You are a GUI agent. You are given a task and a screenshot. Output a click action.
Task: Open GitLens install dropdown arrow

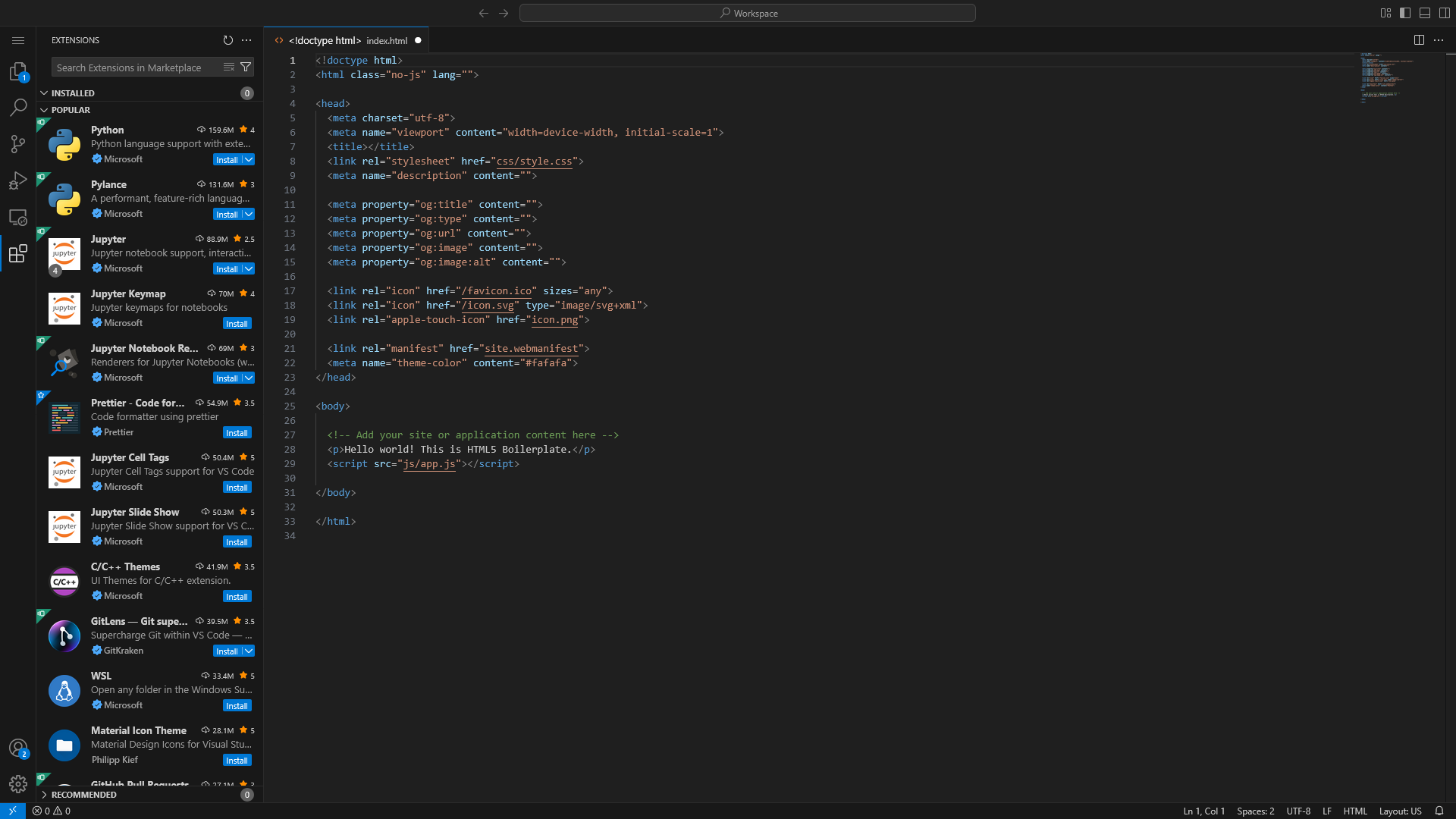[249, 651]
